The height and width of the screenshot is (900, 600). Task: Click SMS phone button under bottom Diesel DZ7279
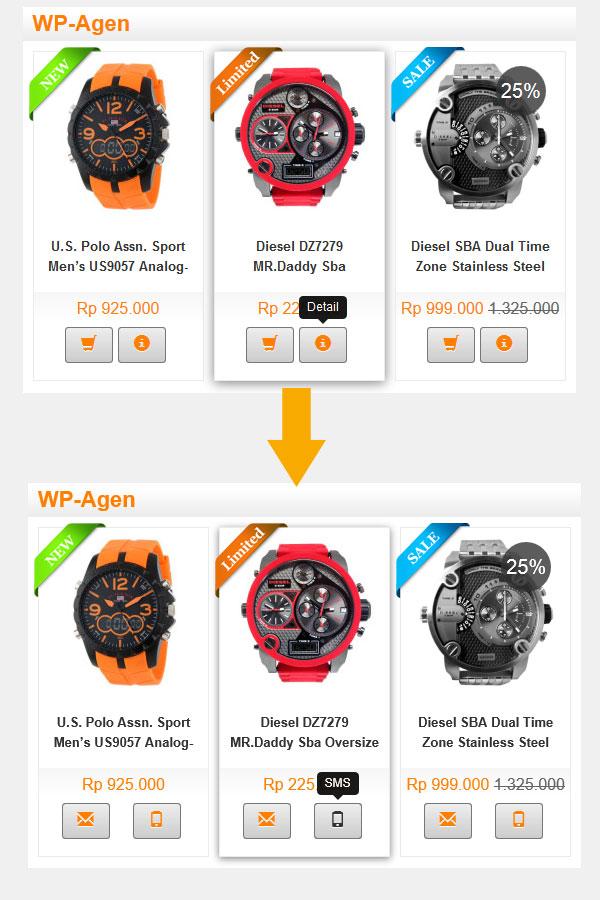[338, 820]
